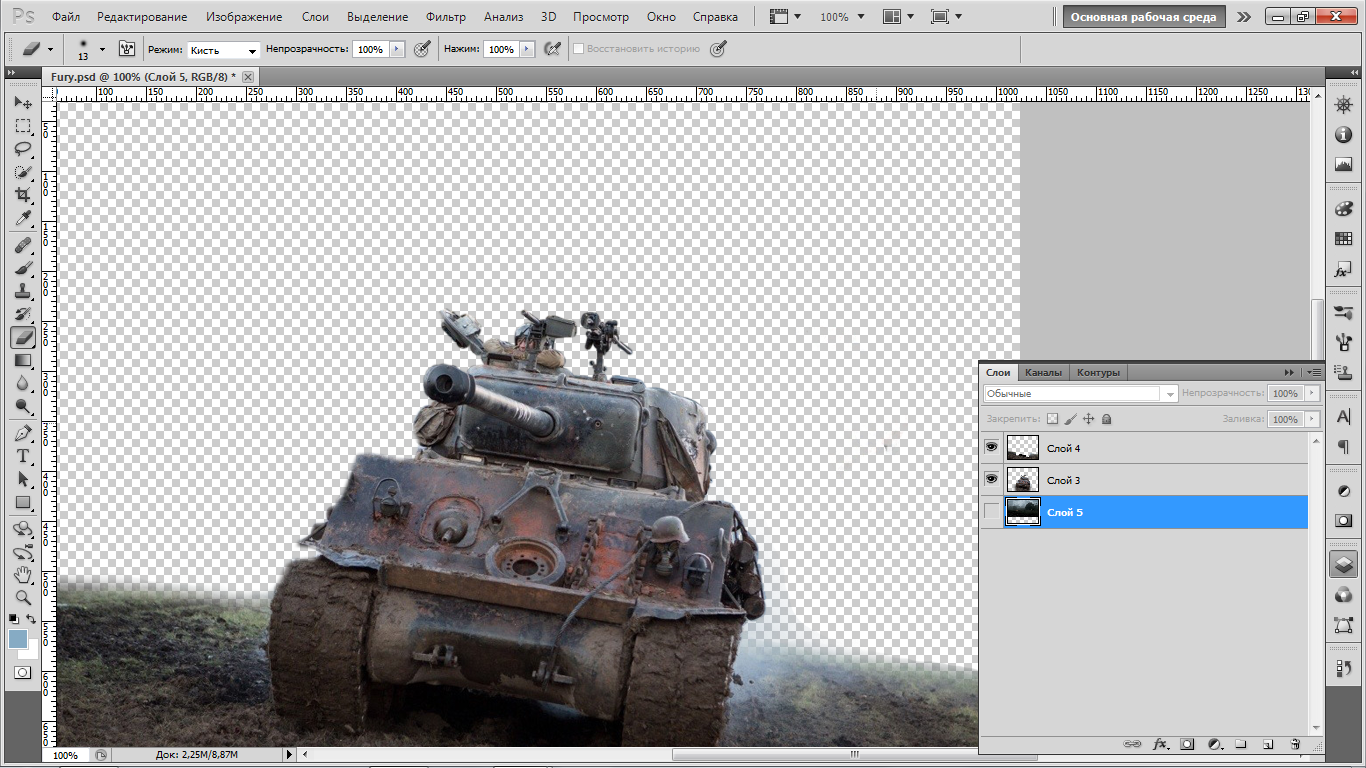Show Слой 5 by clicking visibility box
The height and width of the screenshot is (768, 1366).
pyautogui.click(x=991, y=512)
